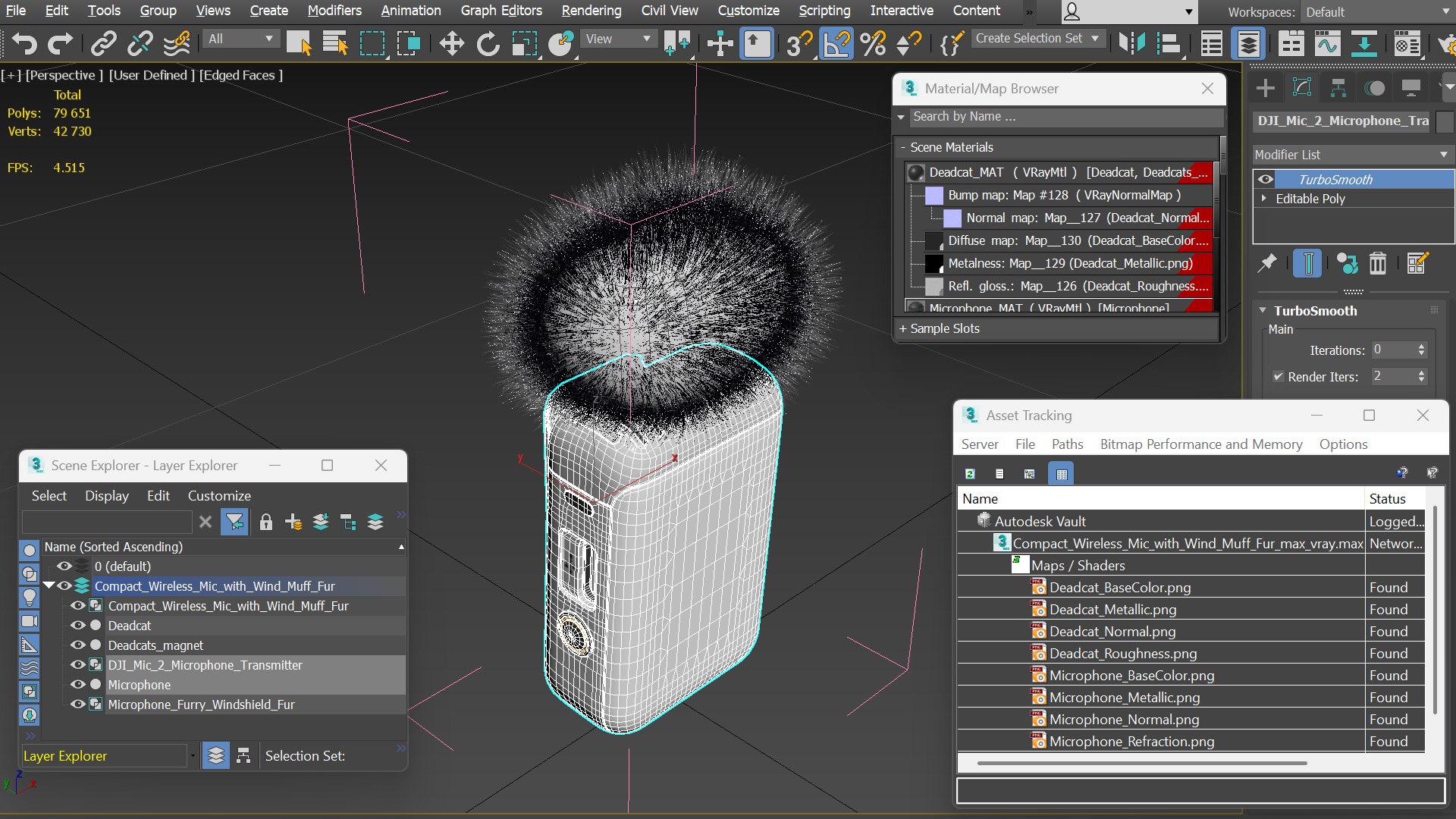The height and width of the screenshot is (819, 1456).
Task: Click the Mirror tool icon
Action: point(1131,43)
